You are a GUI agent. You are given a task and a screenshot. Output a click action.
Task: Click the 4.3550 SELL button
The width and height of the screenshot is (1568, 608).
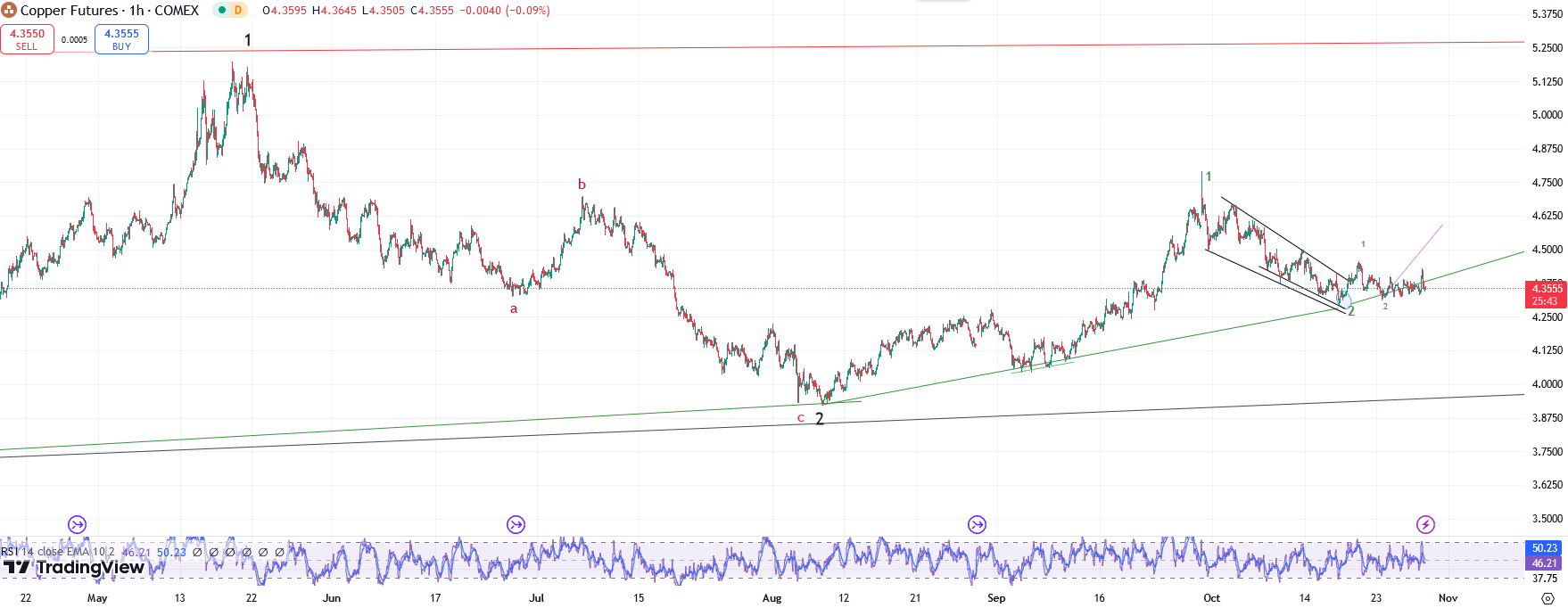point(28,39)
